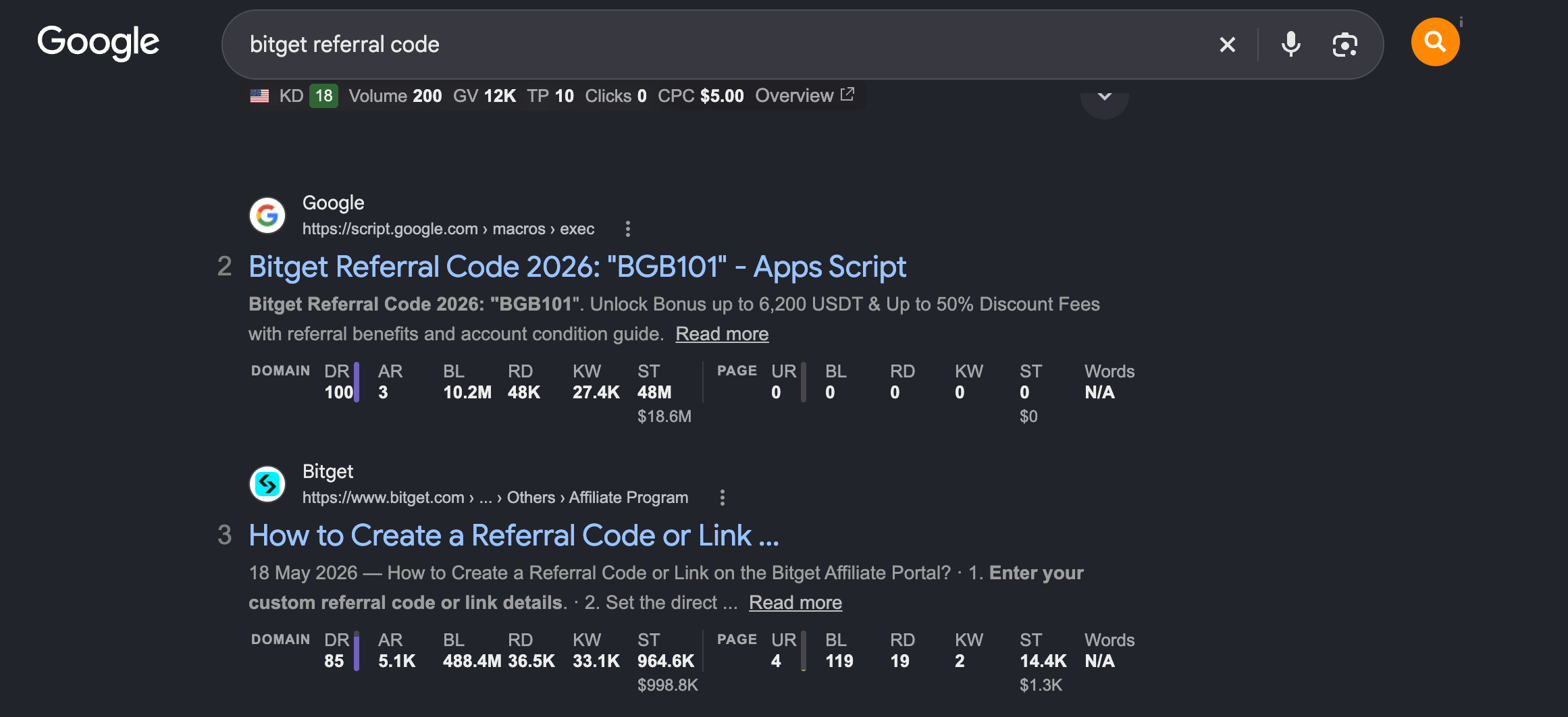Open the Ahrefs Overview external link

(x=805, y=95)
